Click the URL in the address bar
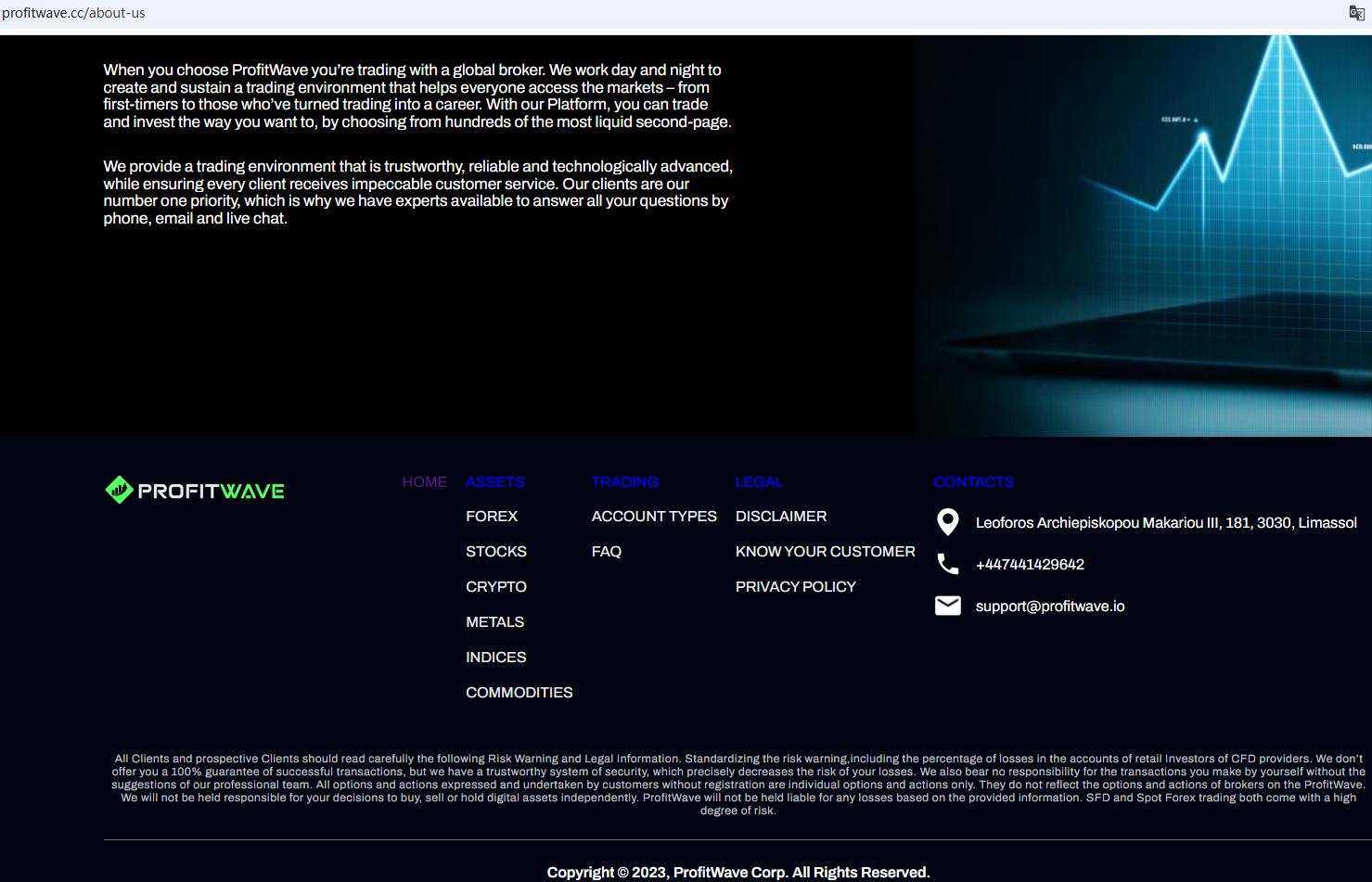Screen dimensions: 1372x882 (x=74, y=13)
